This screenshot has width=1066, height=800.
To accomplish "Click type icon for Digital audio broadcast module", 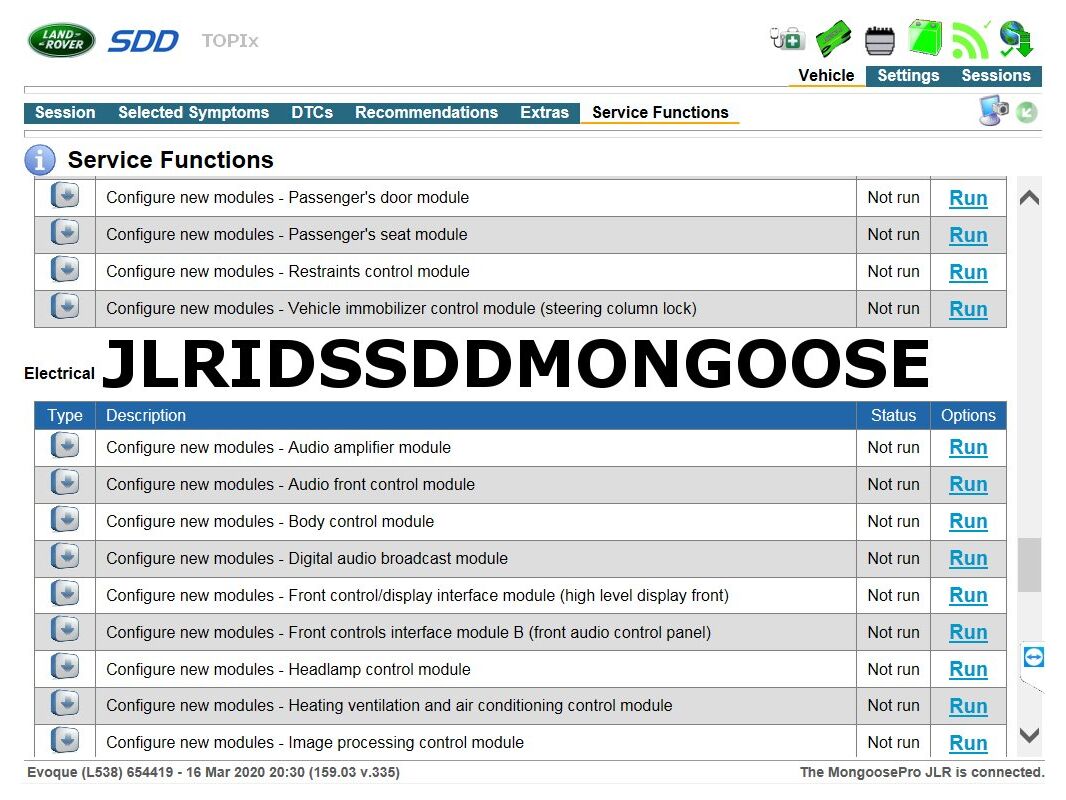I will pos(65,557).
